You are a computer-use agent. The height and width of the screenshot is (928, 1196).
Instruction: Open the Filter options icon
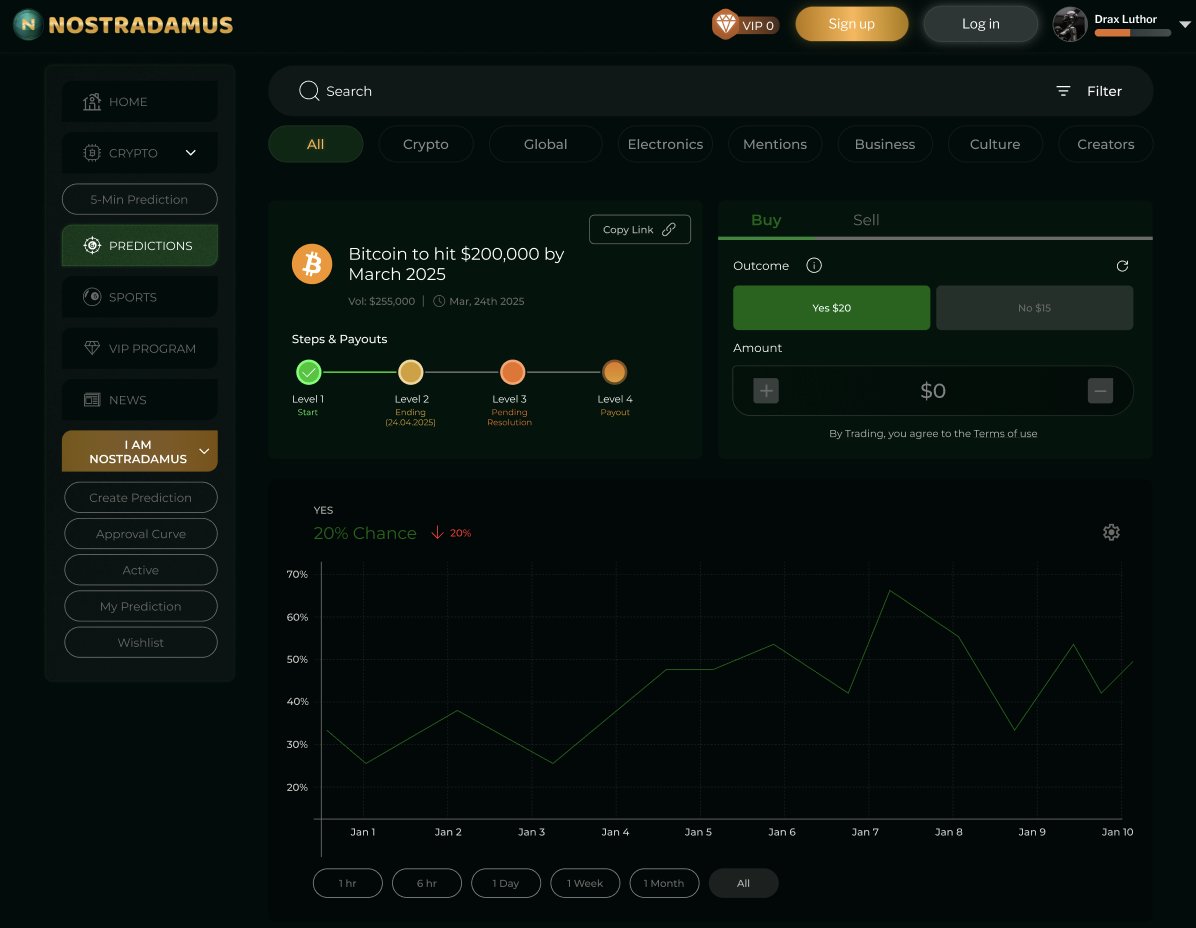1063,91
